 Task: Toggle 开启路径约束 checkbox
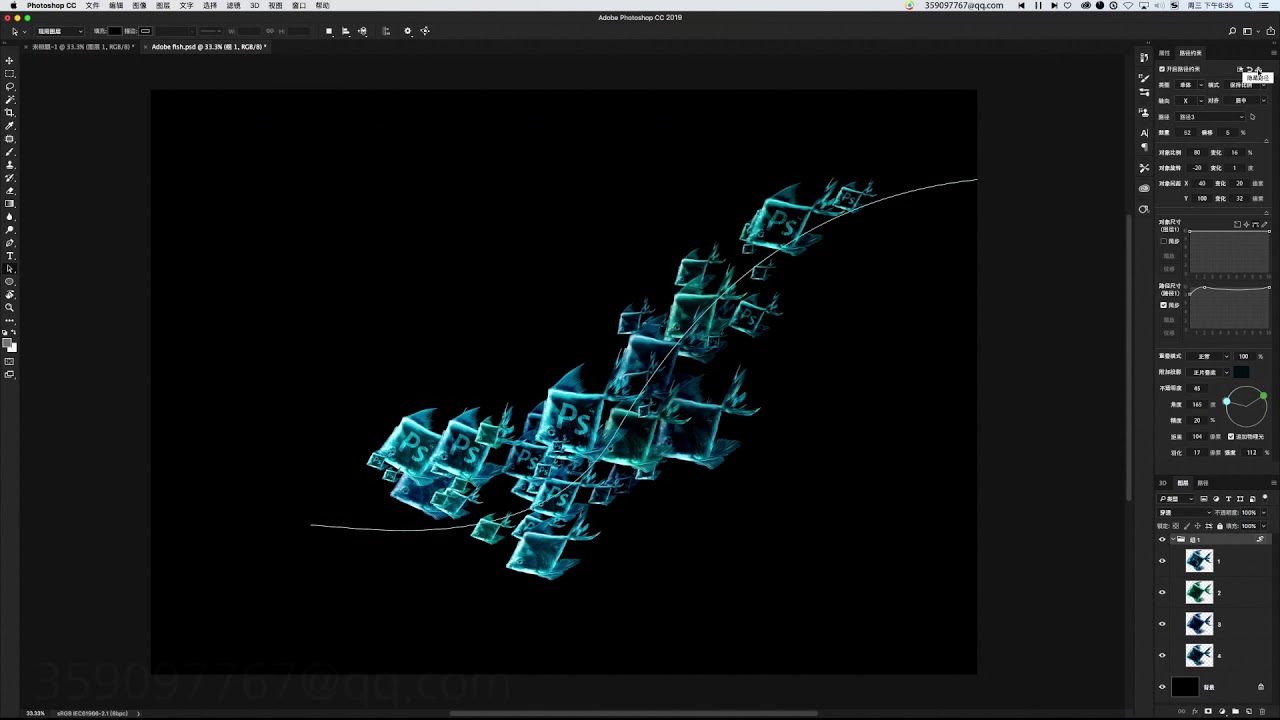click(x=1162, y=69)
